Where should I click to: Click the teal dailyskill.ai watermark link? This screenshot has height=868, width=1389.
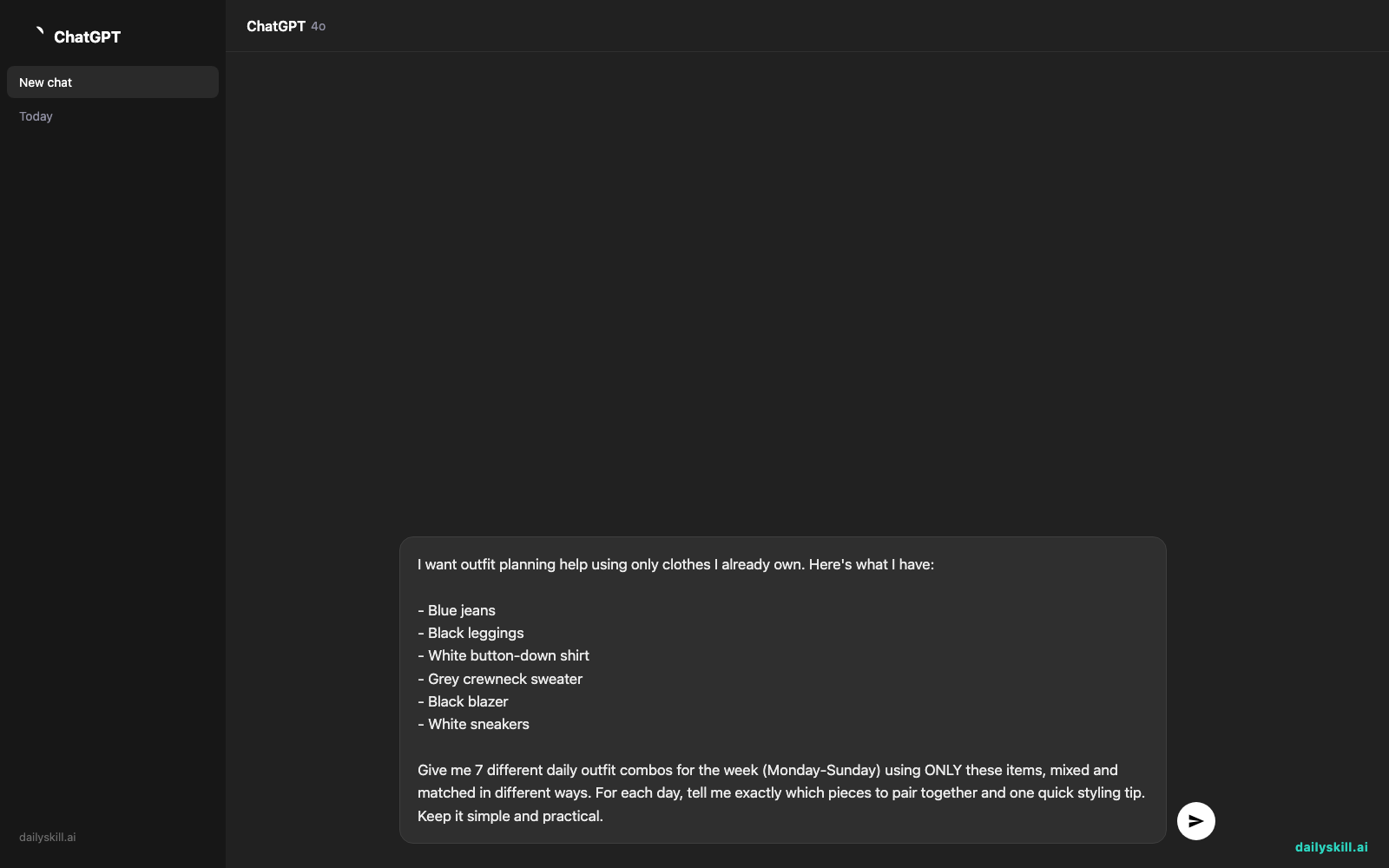[1331, 847]
